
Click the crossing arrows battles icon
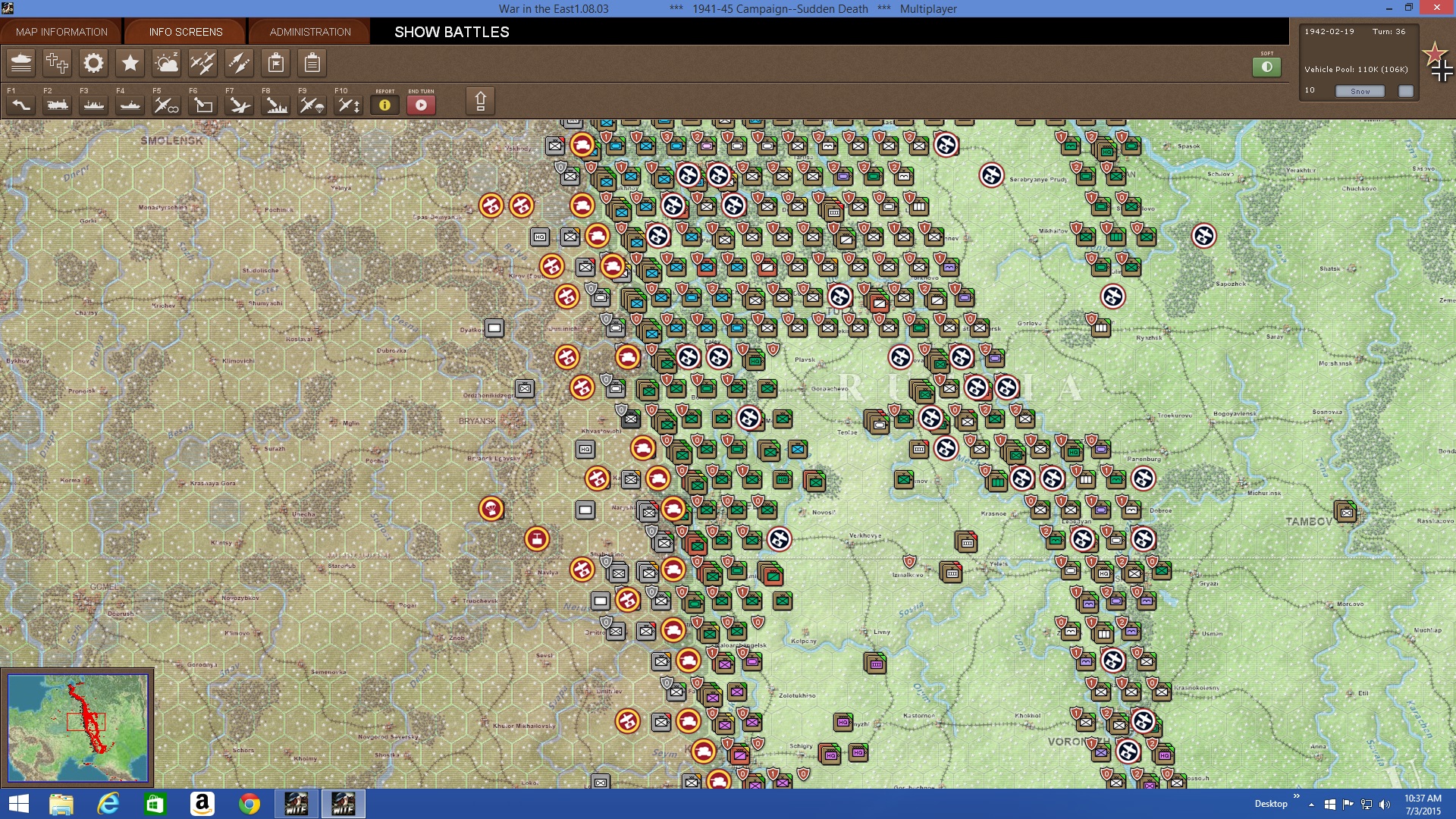239,63
